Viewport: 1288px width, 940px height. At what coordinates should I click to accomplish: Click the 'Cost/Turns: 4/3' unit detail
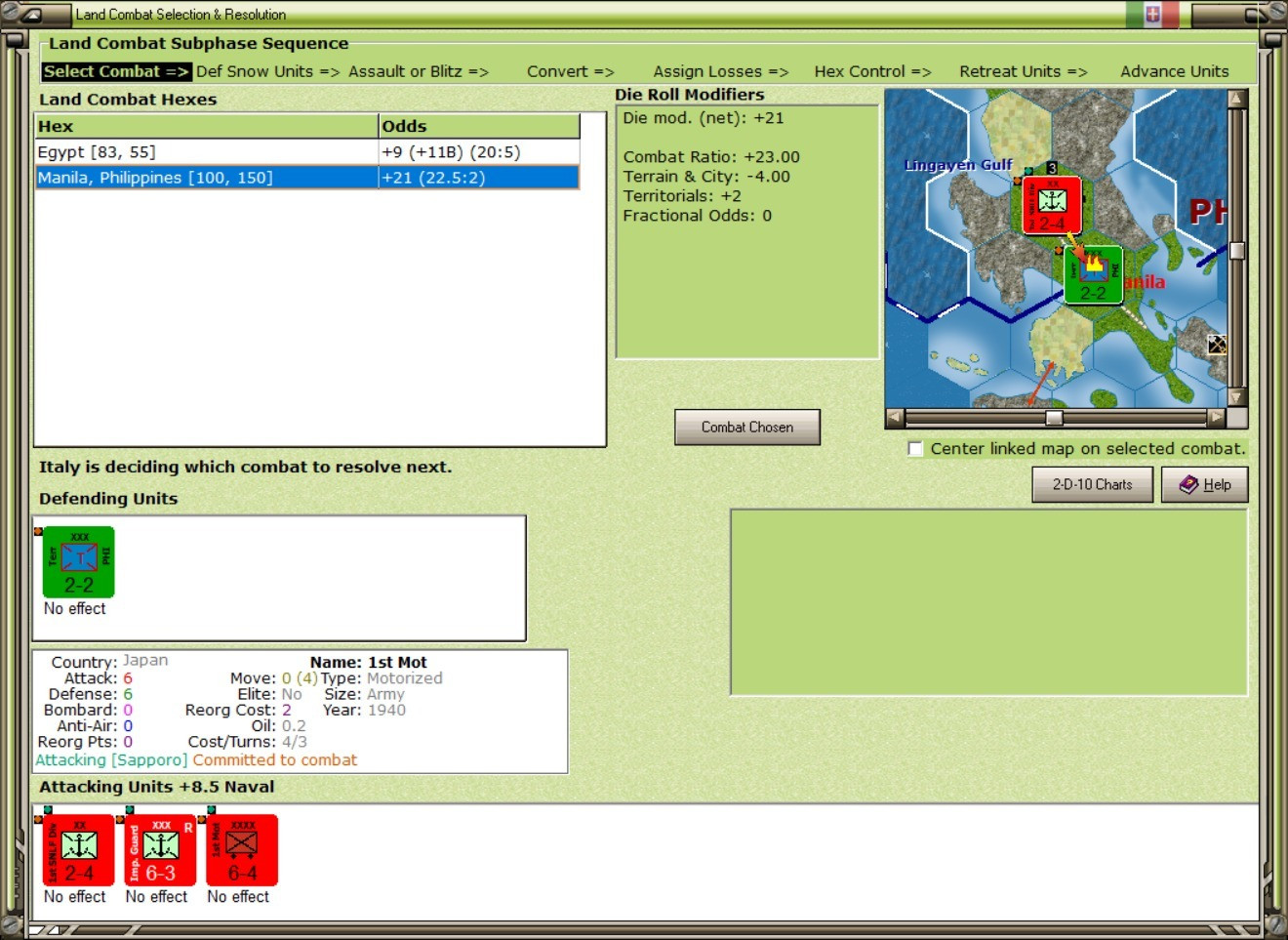pyautogui.click(x=248, y=742)
